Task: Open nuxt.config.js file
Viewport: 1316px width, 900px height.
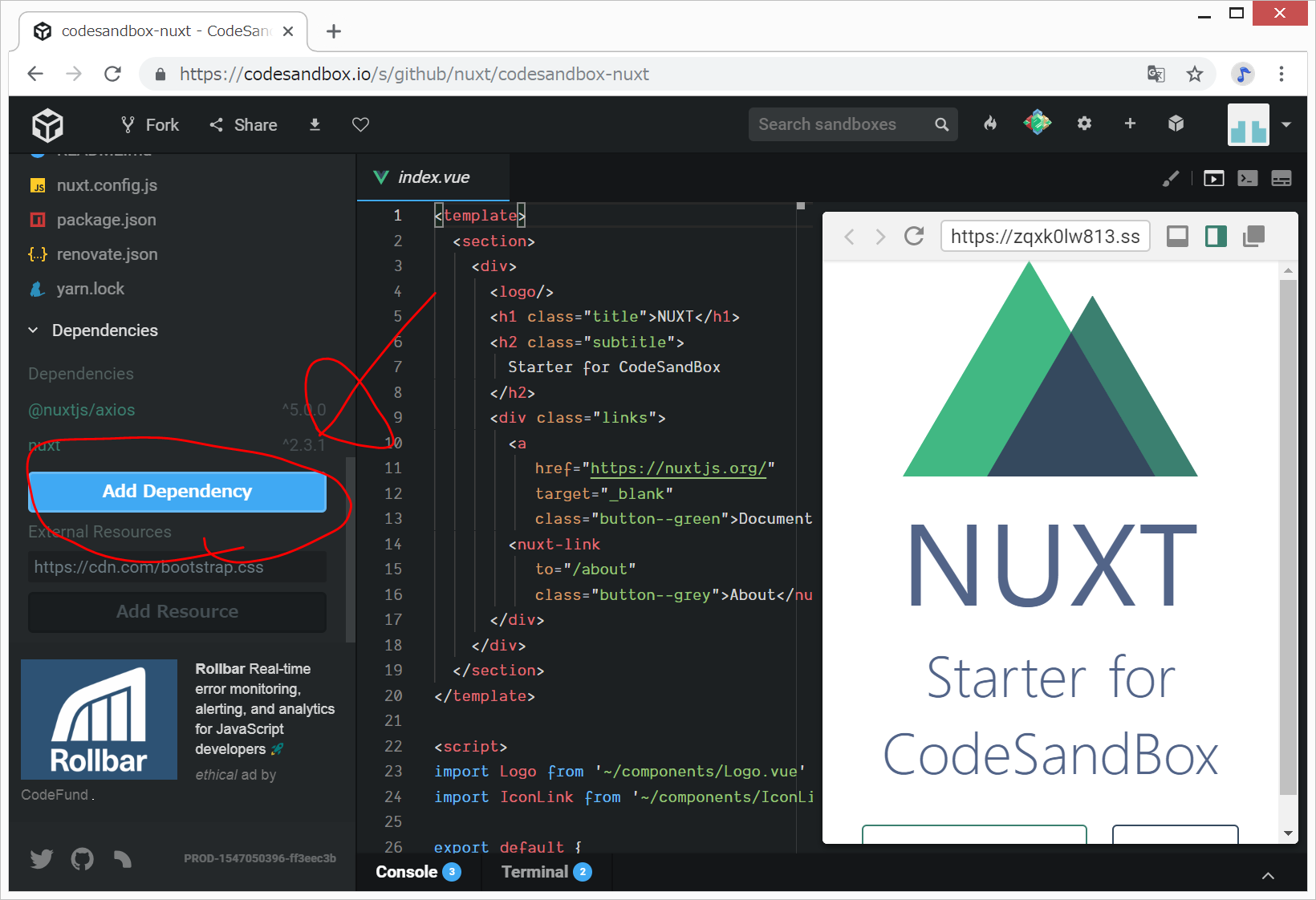Action: pyautogui.click(x=107, y=185)
